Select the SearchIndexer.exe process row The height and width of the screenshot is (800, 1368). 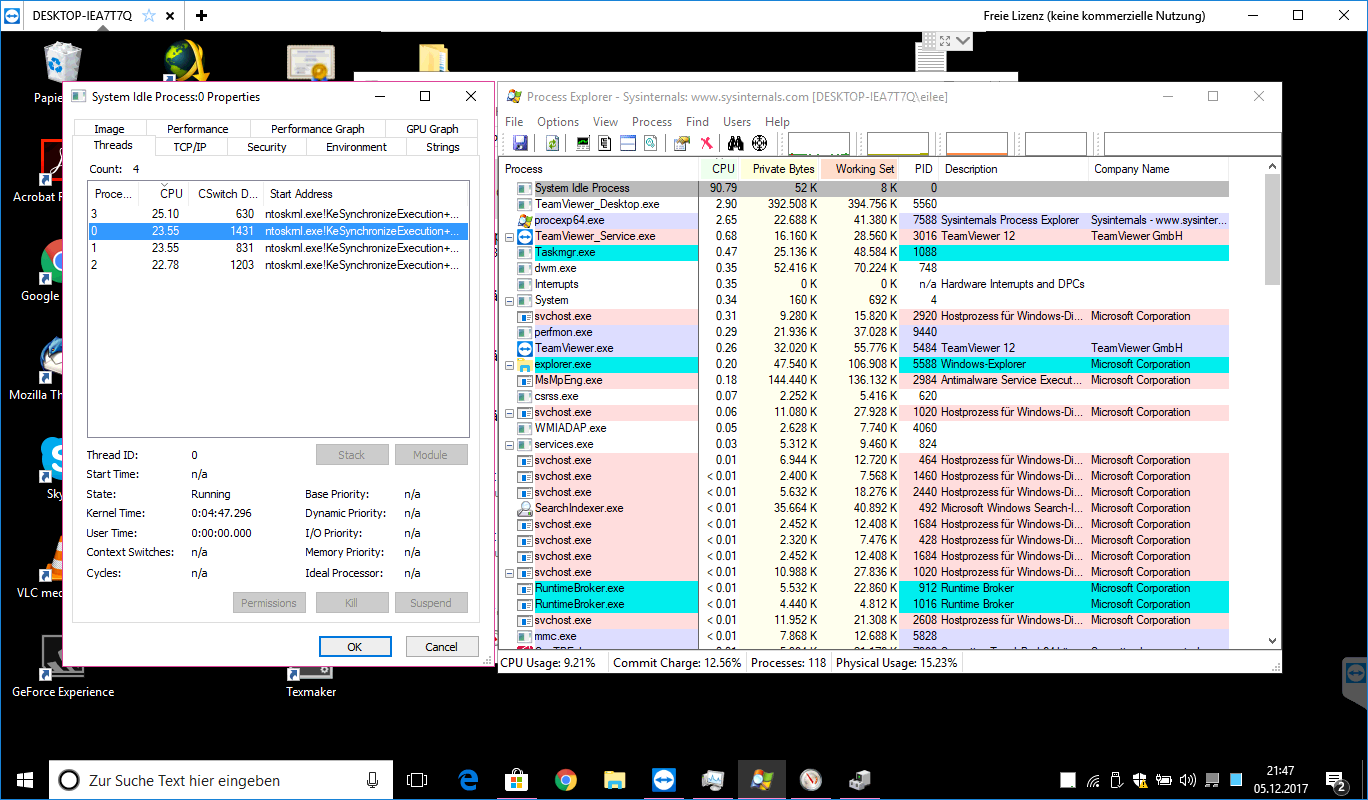tap(864, 508)
